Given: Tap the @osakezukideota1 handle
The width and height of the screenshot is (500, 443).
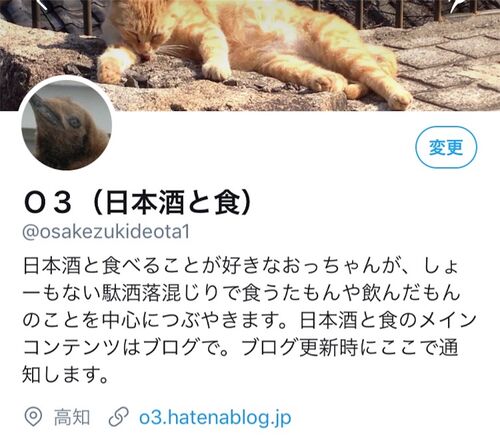Looking at the screenshot, I should point(106,232).
